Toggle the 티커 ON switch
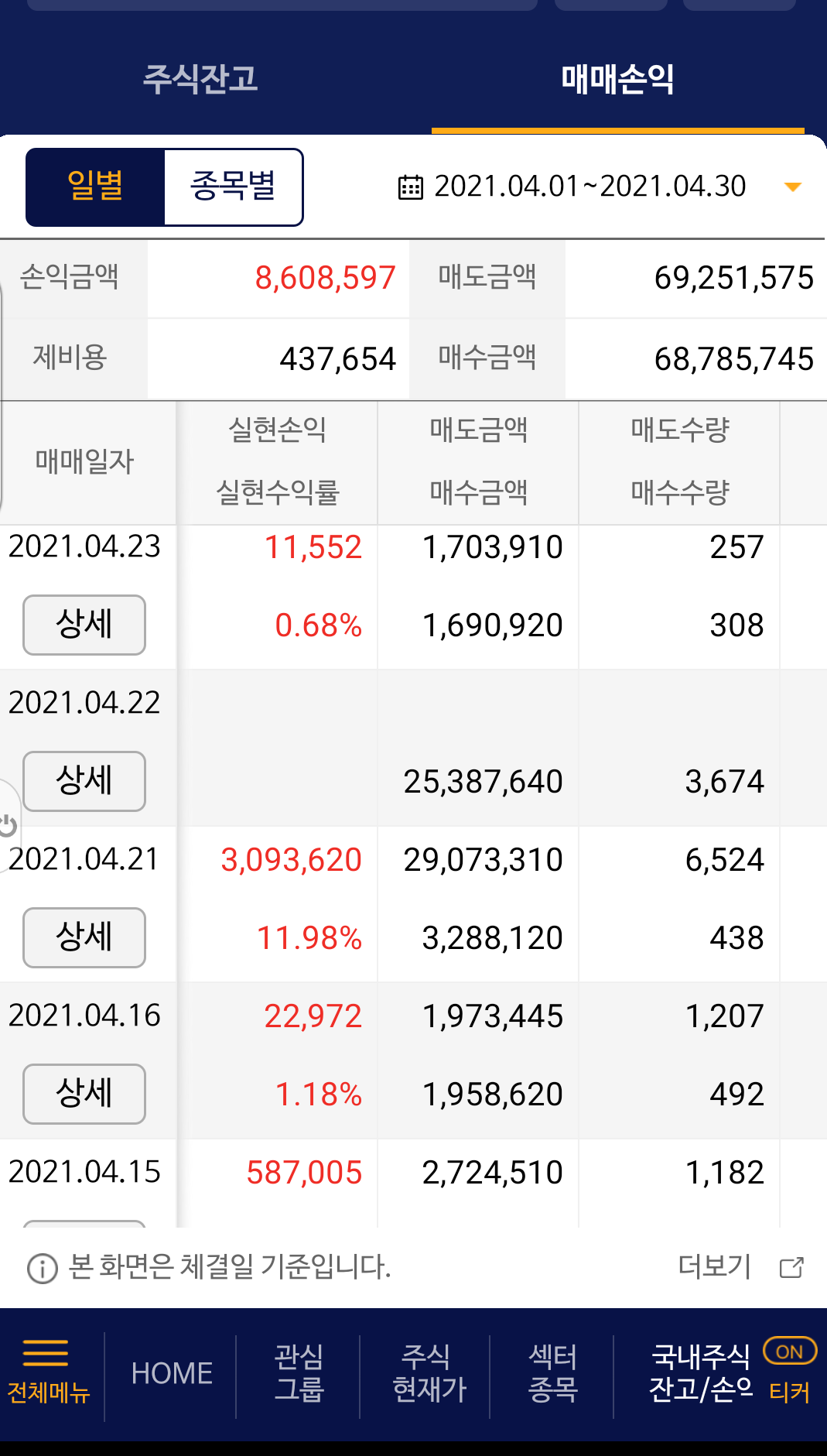827x1456 pixels. tap(789, 1352)
